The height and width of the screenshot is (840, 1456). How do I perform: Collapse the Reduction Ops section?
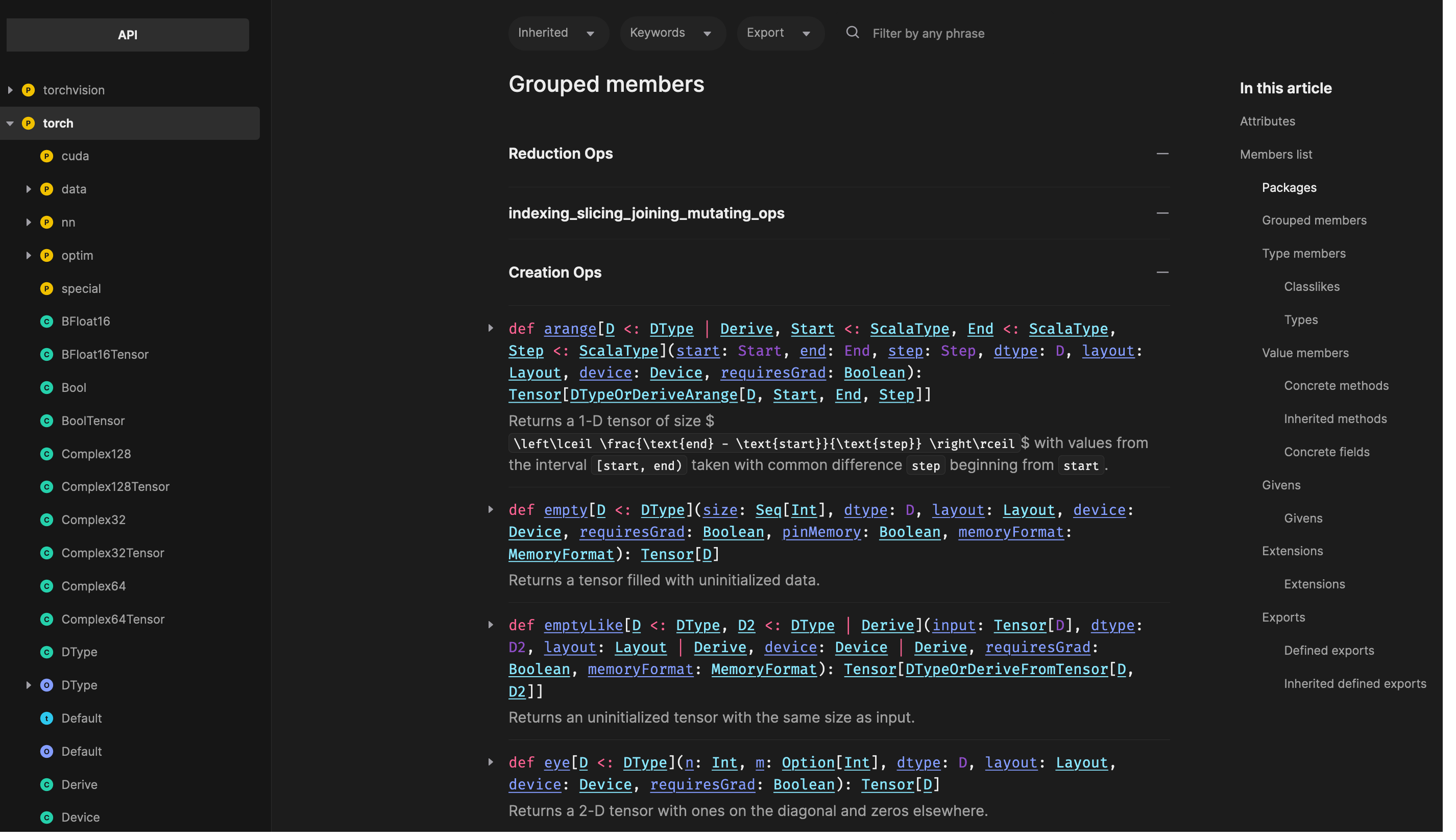(1162, 154)
